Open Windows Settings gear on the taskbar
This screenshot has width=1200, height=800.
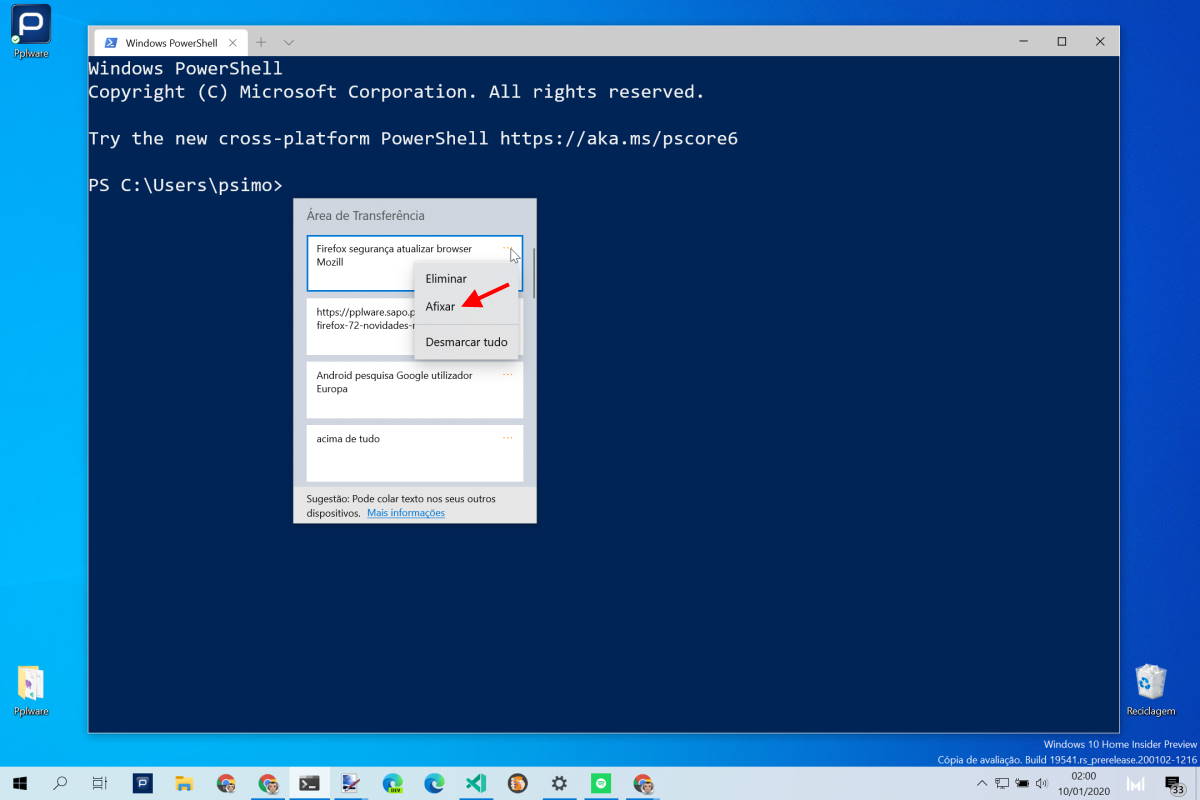559,783
